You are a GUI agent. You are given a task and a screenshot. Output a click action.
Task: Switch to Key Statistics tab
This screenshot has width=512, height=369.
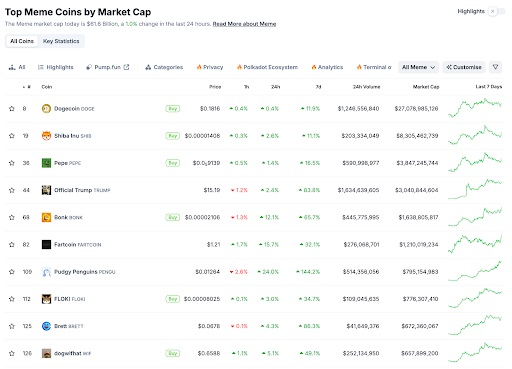[61, 41]
